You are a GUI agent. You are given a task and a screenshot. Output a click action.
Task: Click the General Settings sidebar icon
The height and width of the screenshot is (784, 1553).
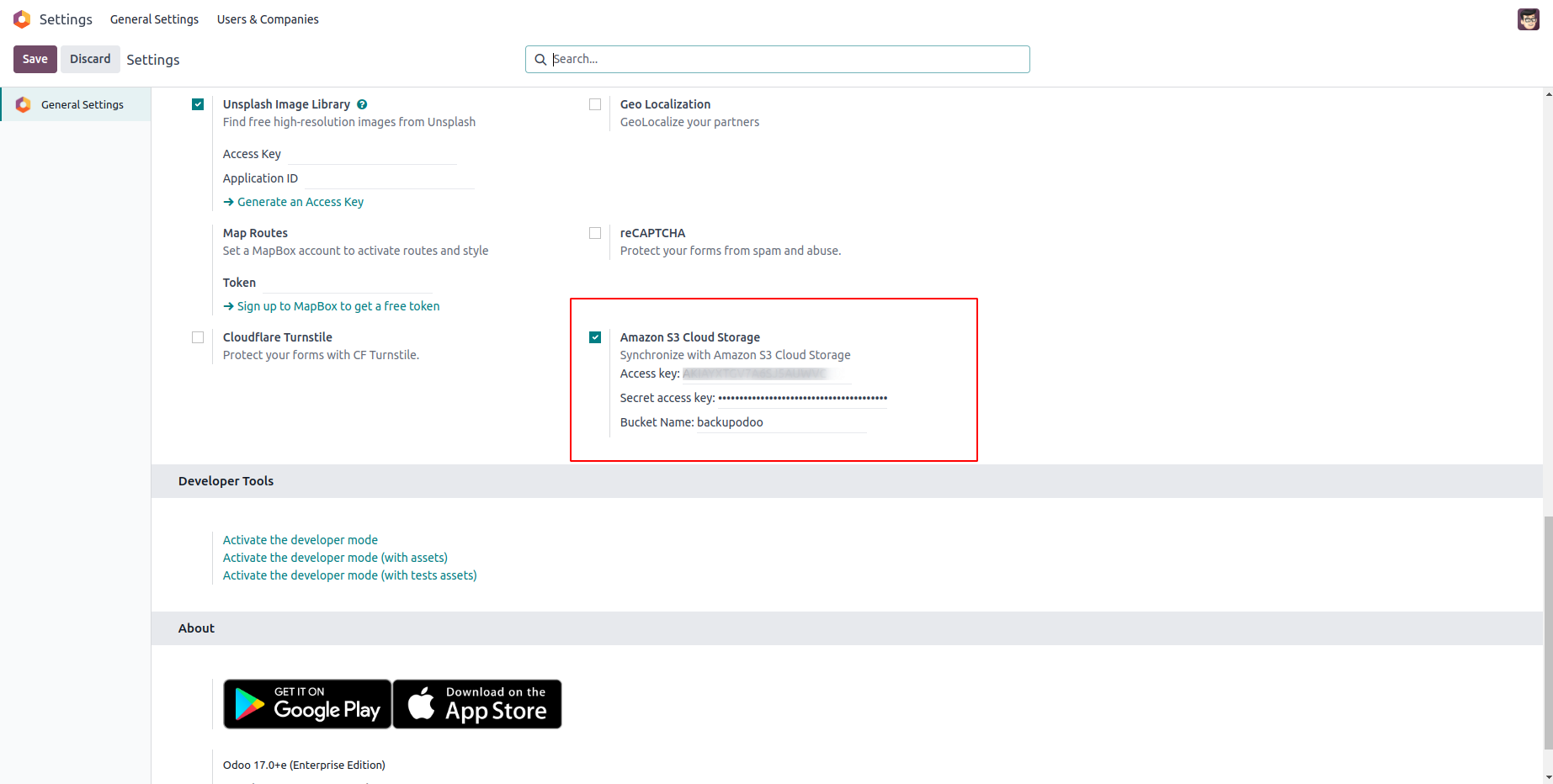tap(24, 104)
